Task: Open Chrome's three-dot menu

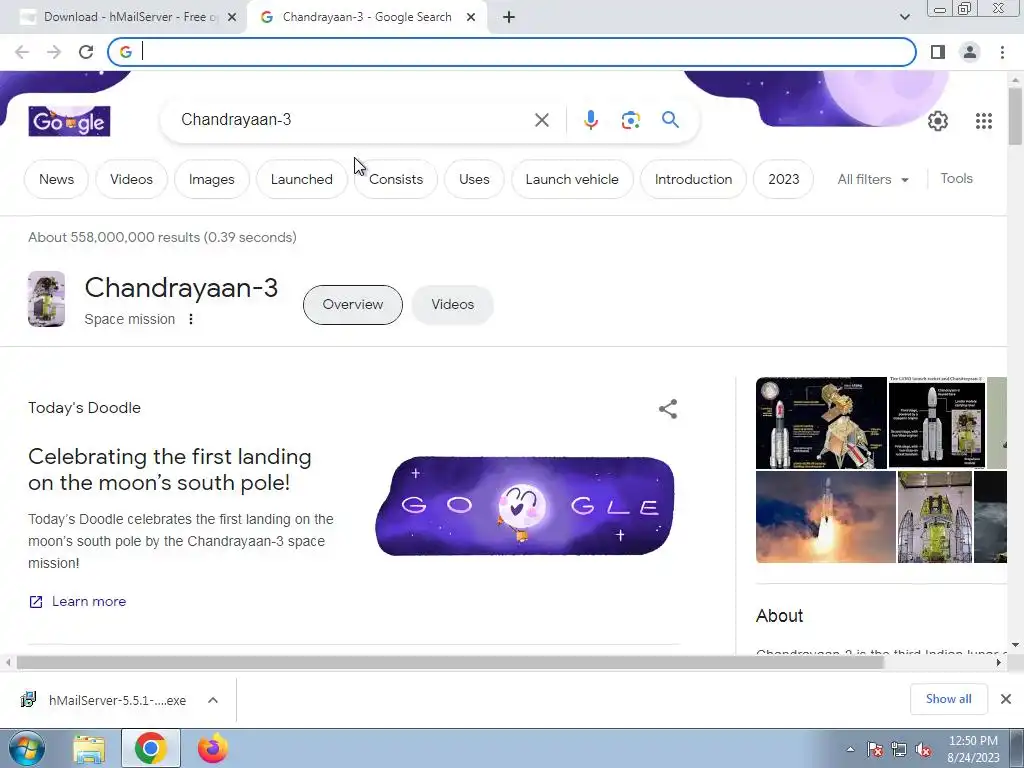Action: point(1002,52)
